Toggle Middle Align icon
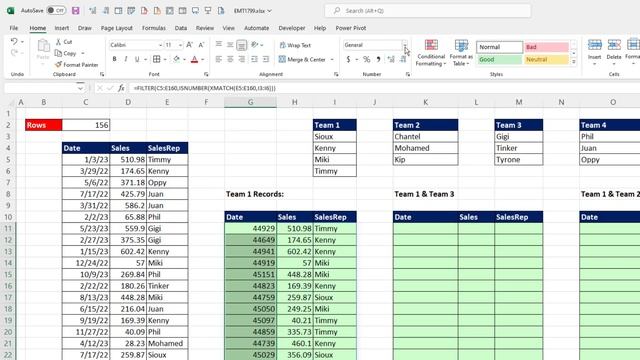The width and height of the screenshot is (640, 360). click(x=230, y=45)
